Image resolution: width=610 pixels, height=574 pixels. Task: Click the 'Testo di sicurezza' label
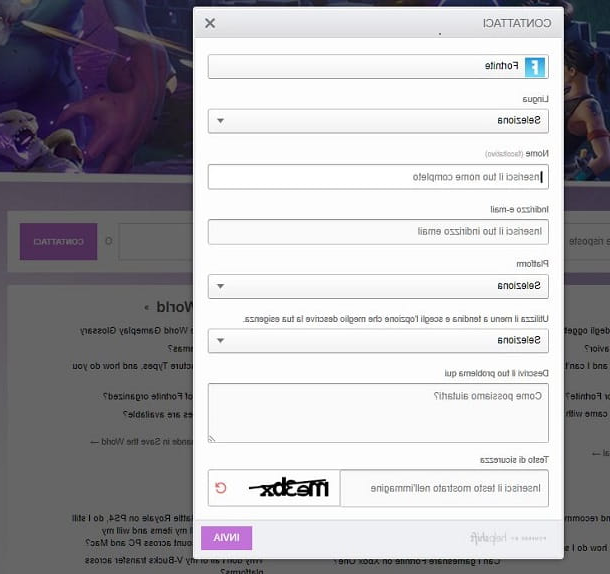coord(514,460)
